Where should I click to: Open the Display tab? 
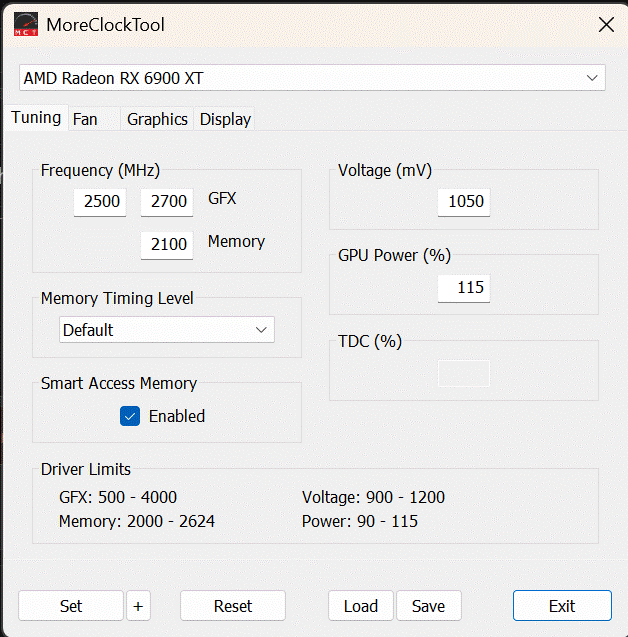coord(225,119)
